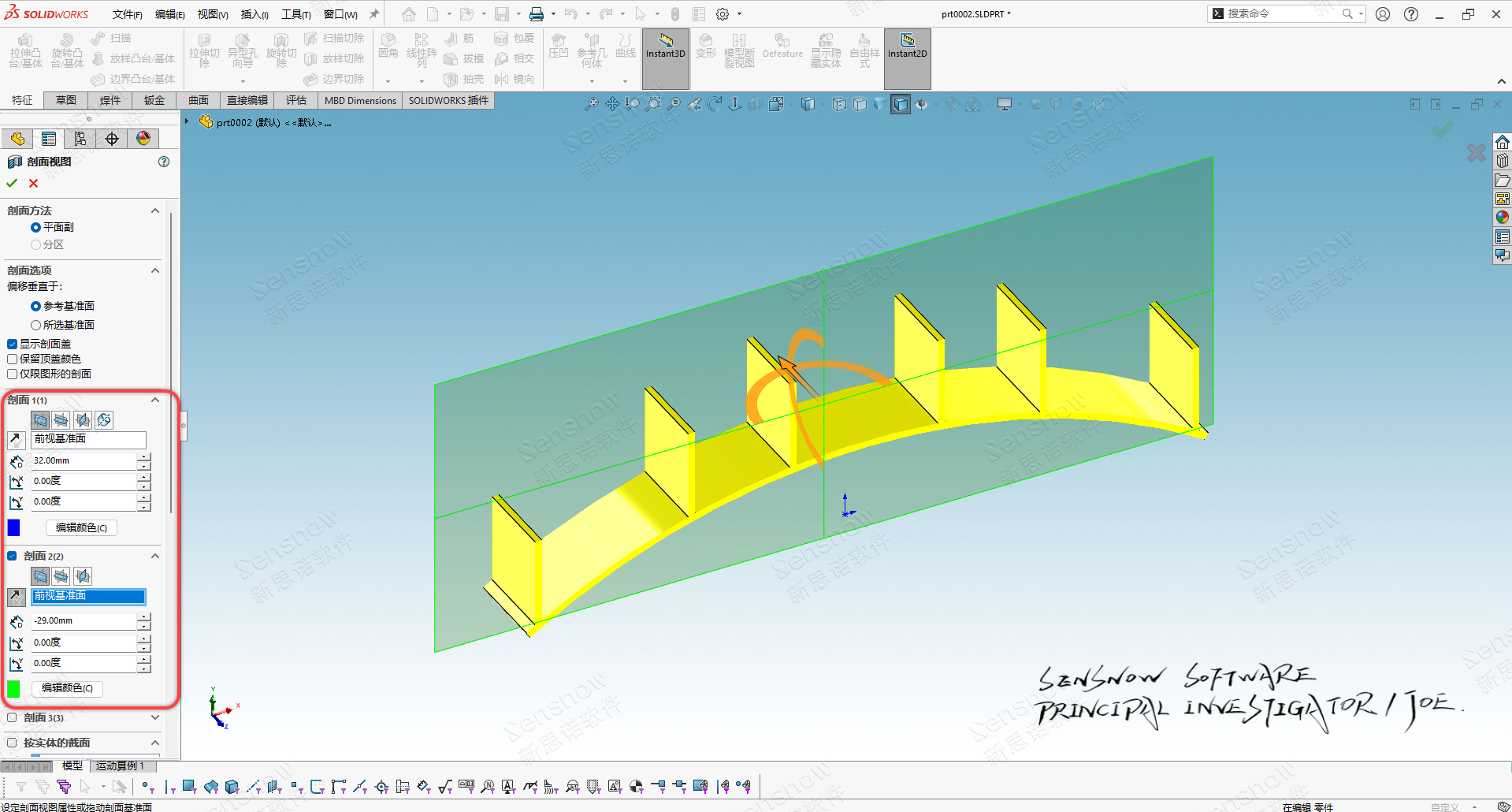The width and height of the screenshot is (1512, 812).
Task: Enable the 保留顶盖颜色 checkbox
Action: (13, 359)
